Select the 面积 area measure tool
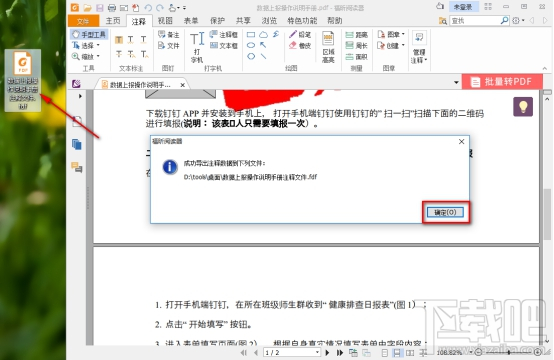The image size is (554, 360). (x=357, y=57)
